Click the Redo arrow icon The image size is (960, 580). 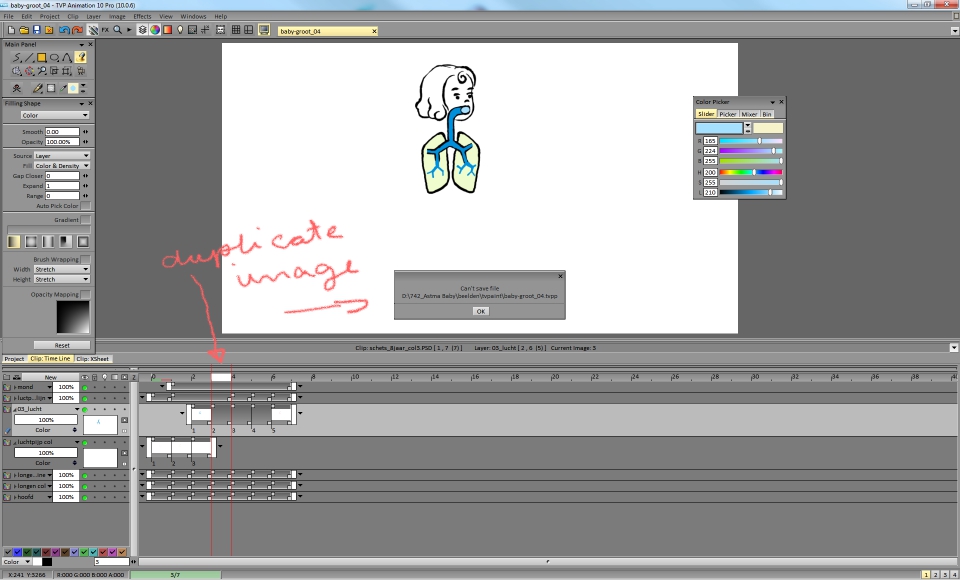(x=77, y=30)
